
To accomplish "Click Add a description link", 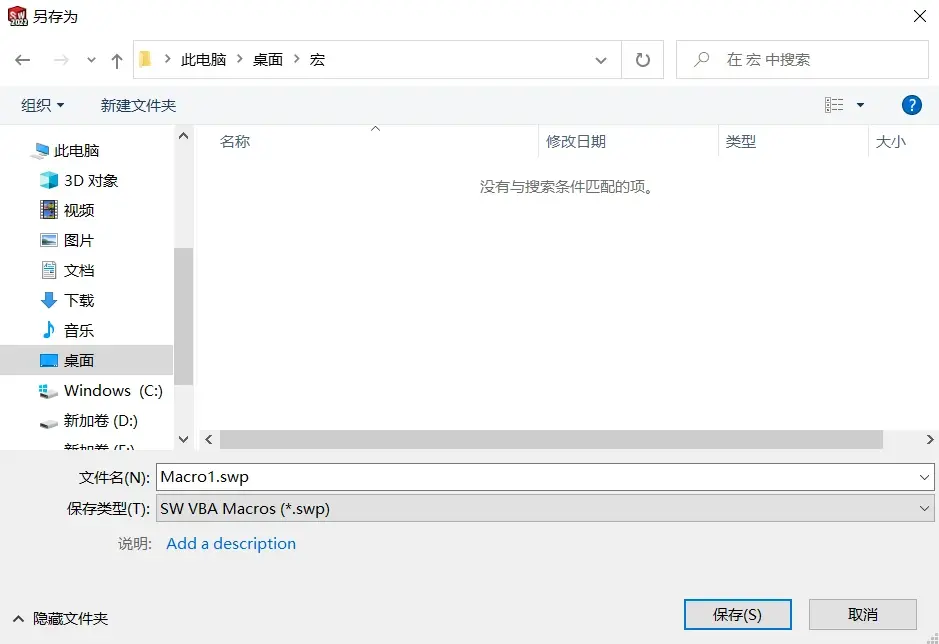I will click(x=231, y=543).
